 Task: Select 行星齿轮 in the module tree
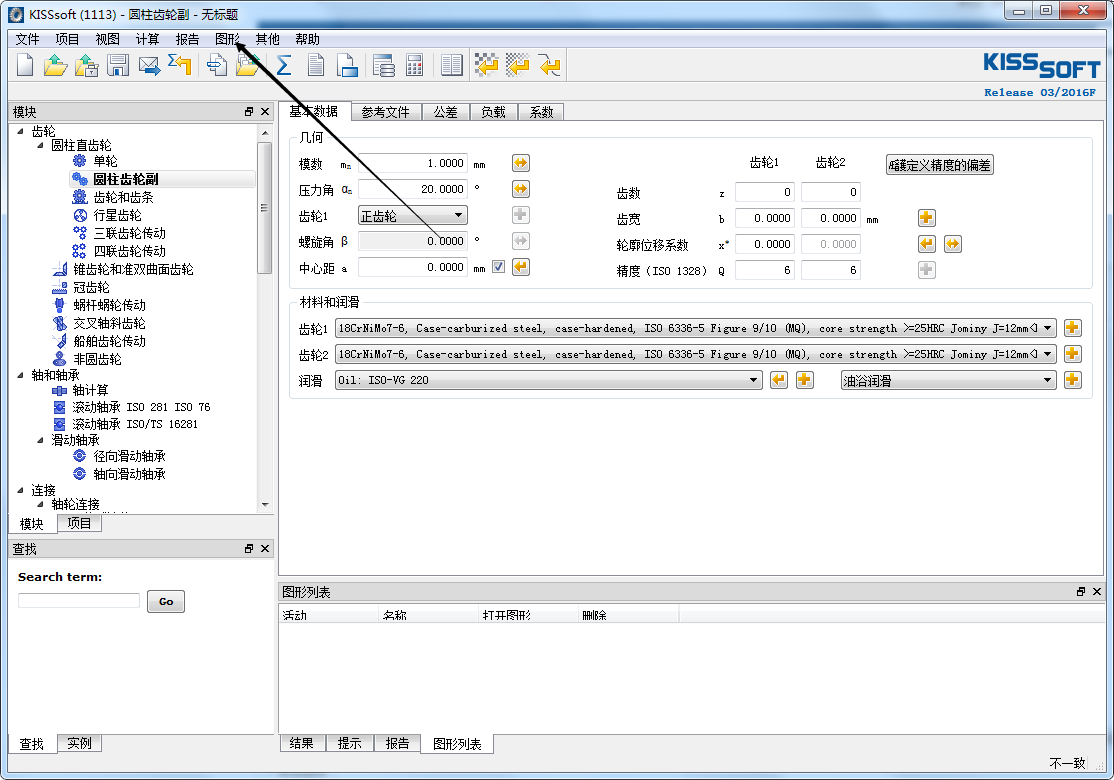[x=117, y=215]
